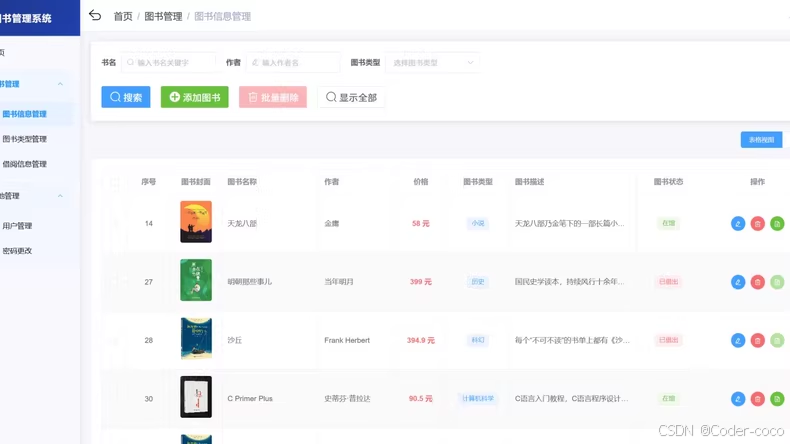Open 借阅信息管理 in the sidebar
790x444 pixels.
25,164
